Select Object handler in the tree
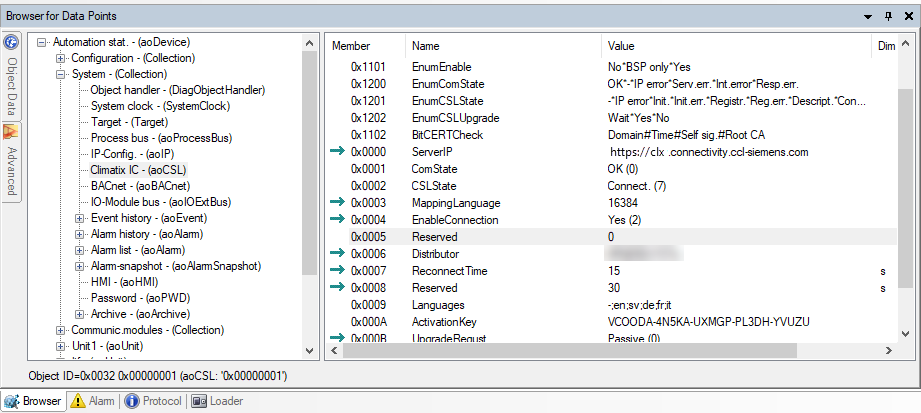Image resolution: width=921 pixels, height=413 pixels. click(178, 90)
